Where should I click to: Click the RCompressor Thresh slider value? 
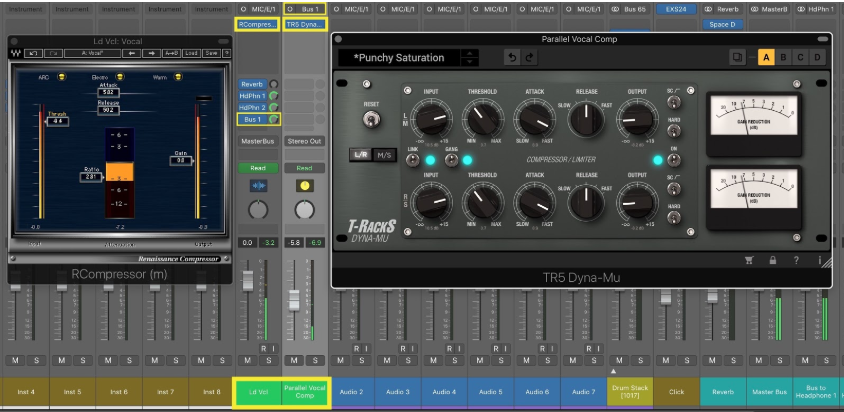point(58,121)
